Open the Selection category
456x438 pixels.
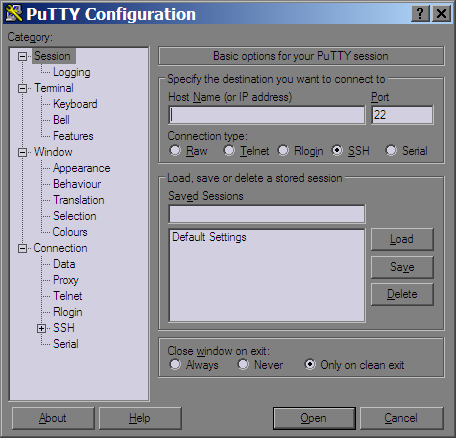(x=75, y=216)
